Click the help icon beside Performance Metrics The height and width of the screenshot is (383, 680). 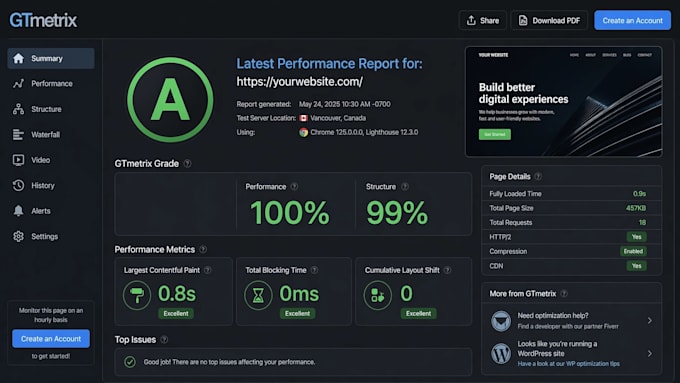[x=203, y=249]
